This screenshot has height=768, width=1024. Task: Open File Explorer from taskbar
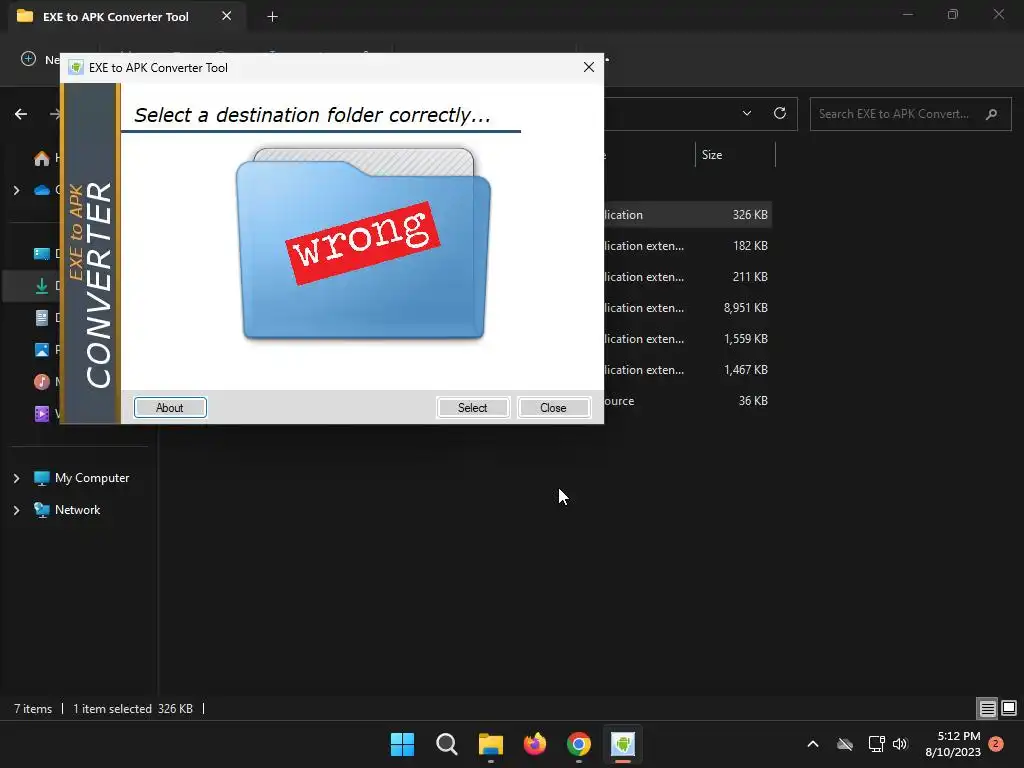point(490,744)
